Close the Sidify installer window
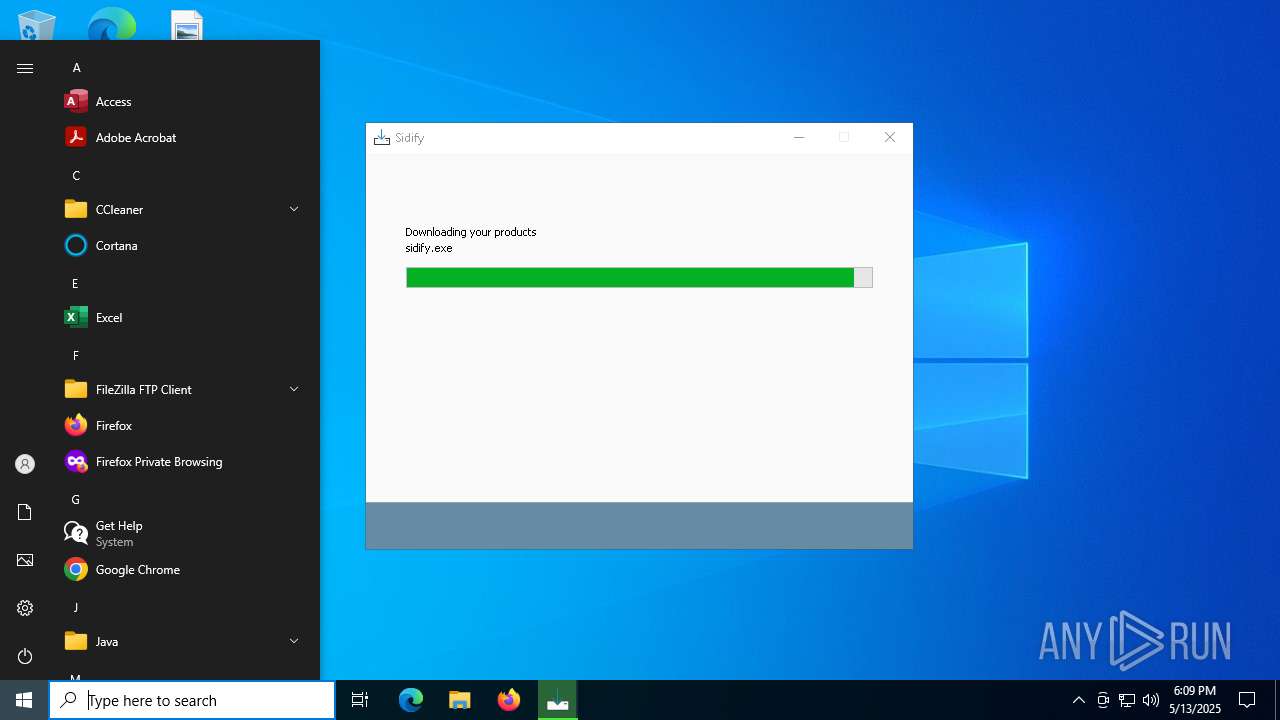The height and width of the screenshot is (720, 1280). [x=889, y=137]
